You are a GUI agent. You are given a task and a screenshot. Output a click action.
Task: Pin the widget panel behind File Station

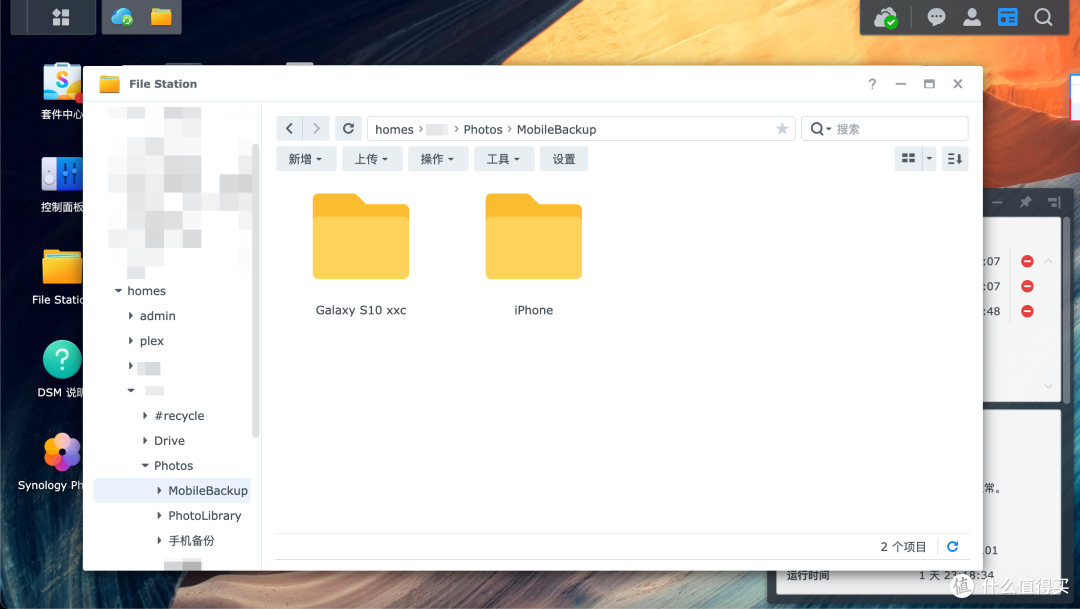click(1026, 202)
